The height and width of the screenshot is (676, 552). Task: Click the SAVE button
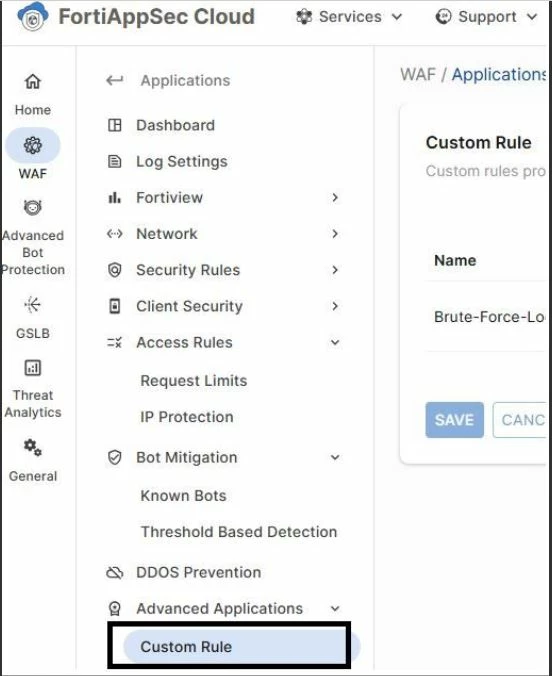coord(455,420)
